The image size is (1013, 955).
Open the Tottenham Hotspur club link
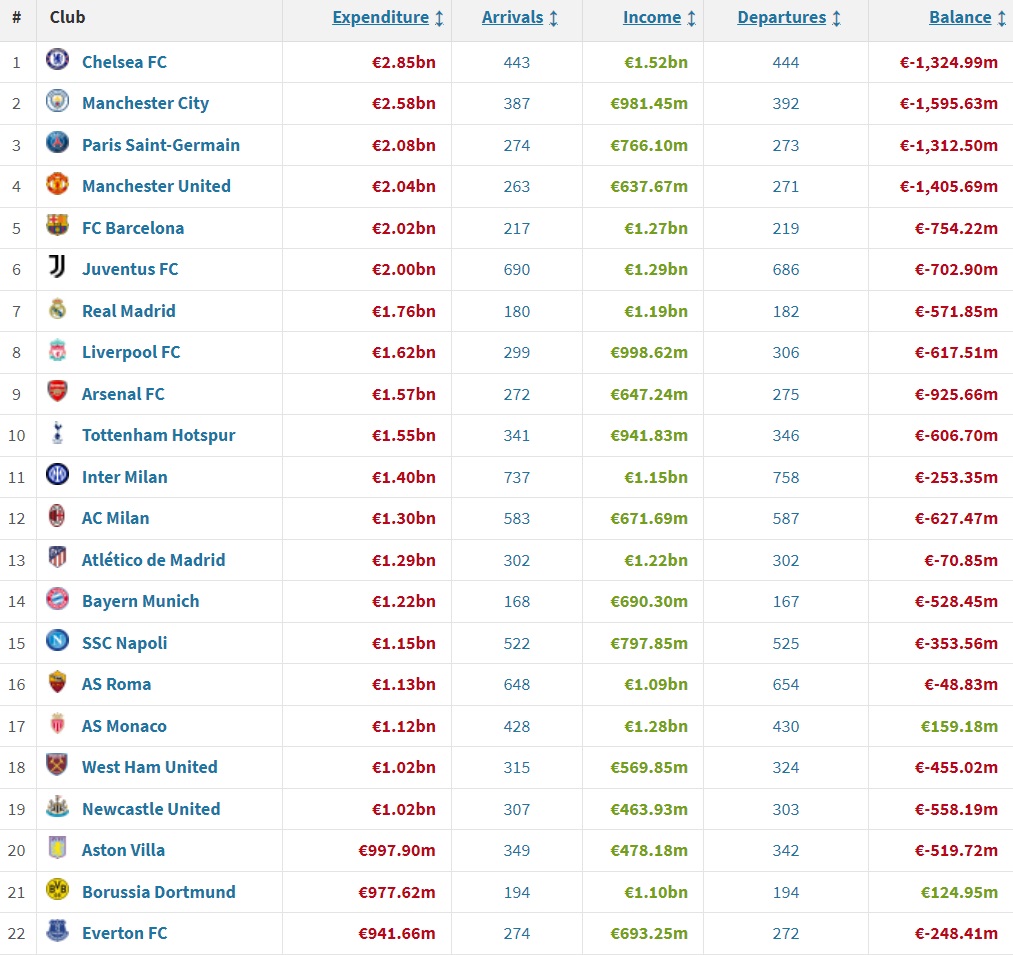tap(158, 435)
